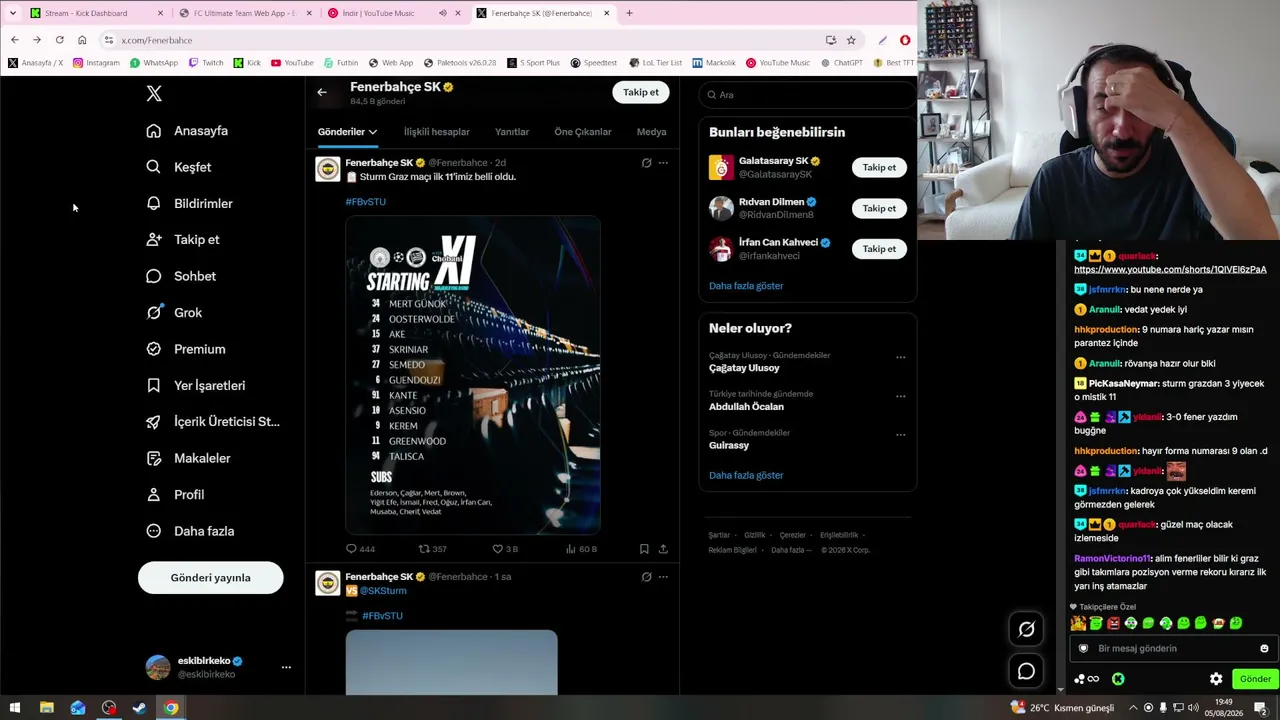Expand the Gönderiler dropdown chevron
1280x720 pixels.
pos(373,132)
